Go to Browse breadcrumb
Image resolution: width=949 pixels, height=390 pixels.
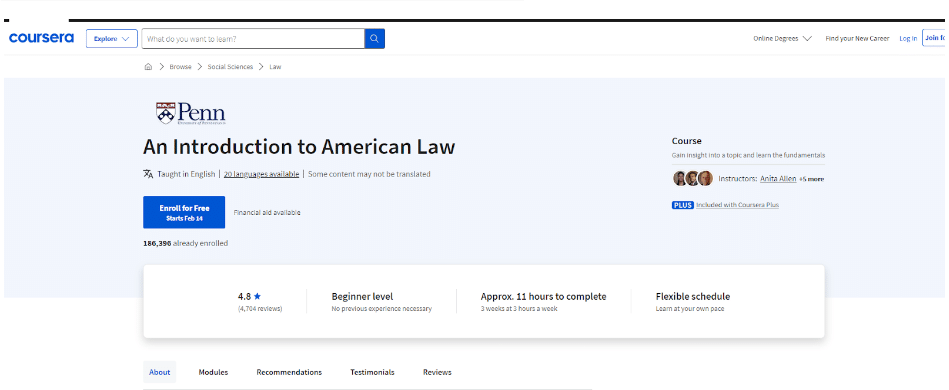[x=180, y=67]
